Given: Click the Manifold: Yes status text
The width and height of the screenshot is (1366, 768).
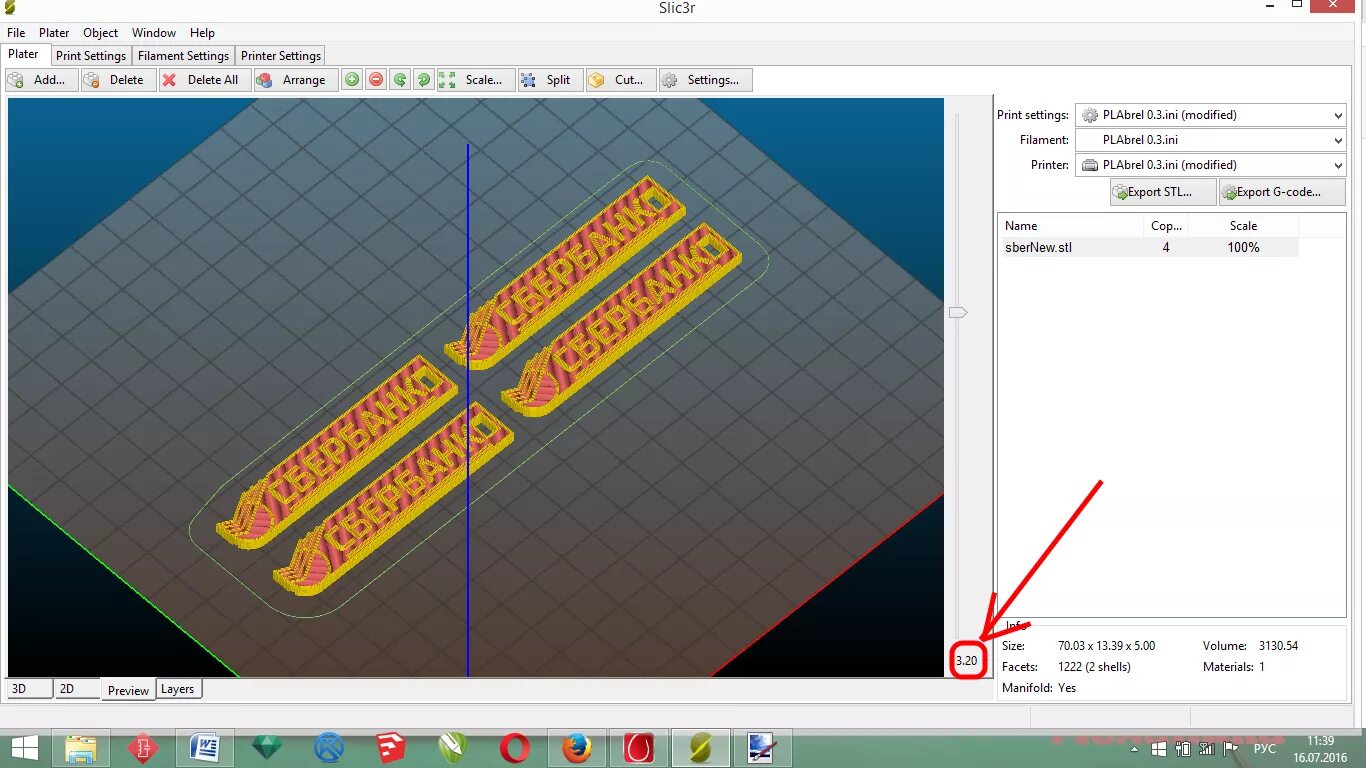Looking at the screenshot, I should tap(1039, 688).
